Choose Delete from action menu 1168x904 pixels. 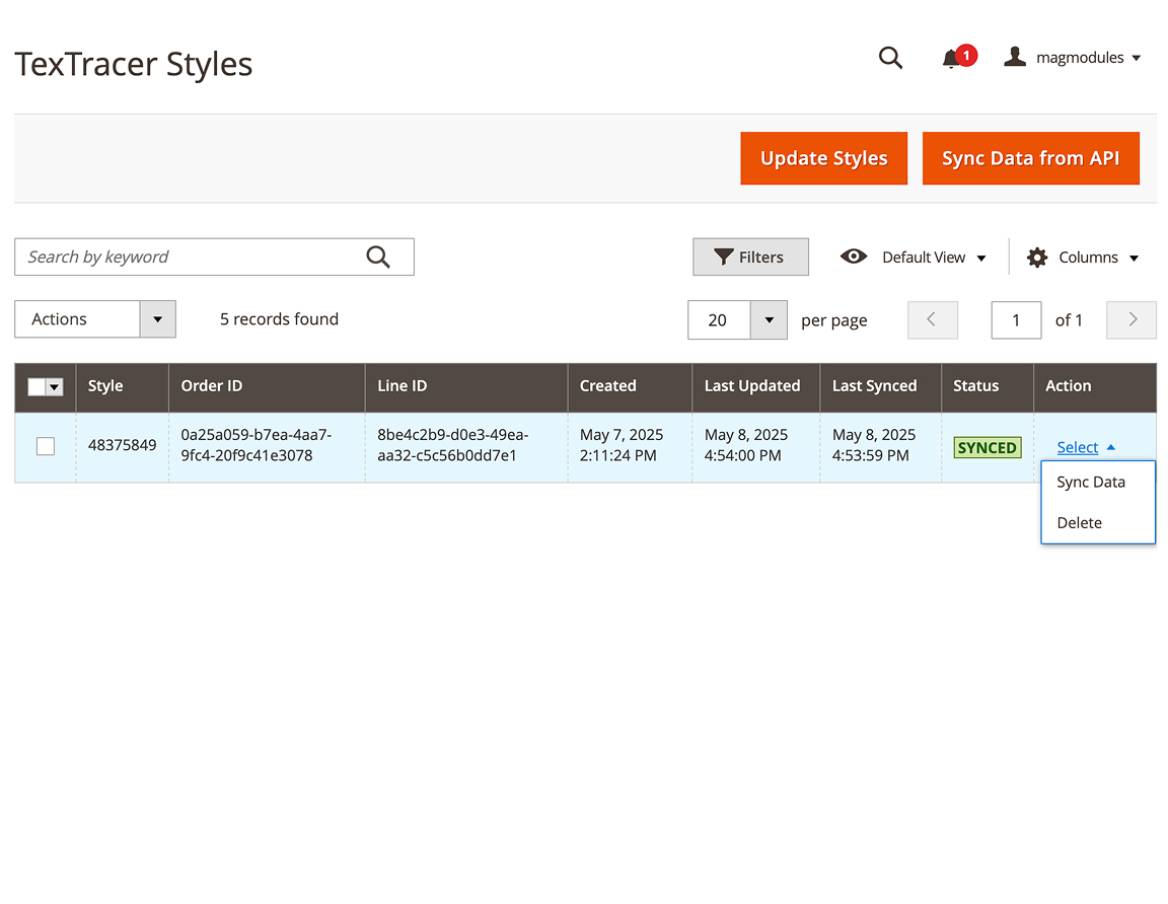pyautogui.click(x=1079, y=523)
